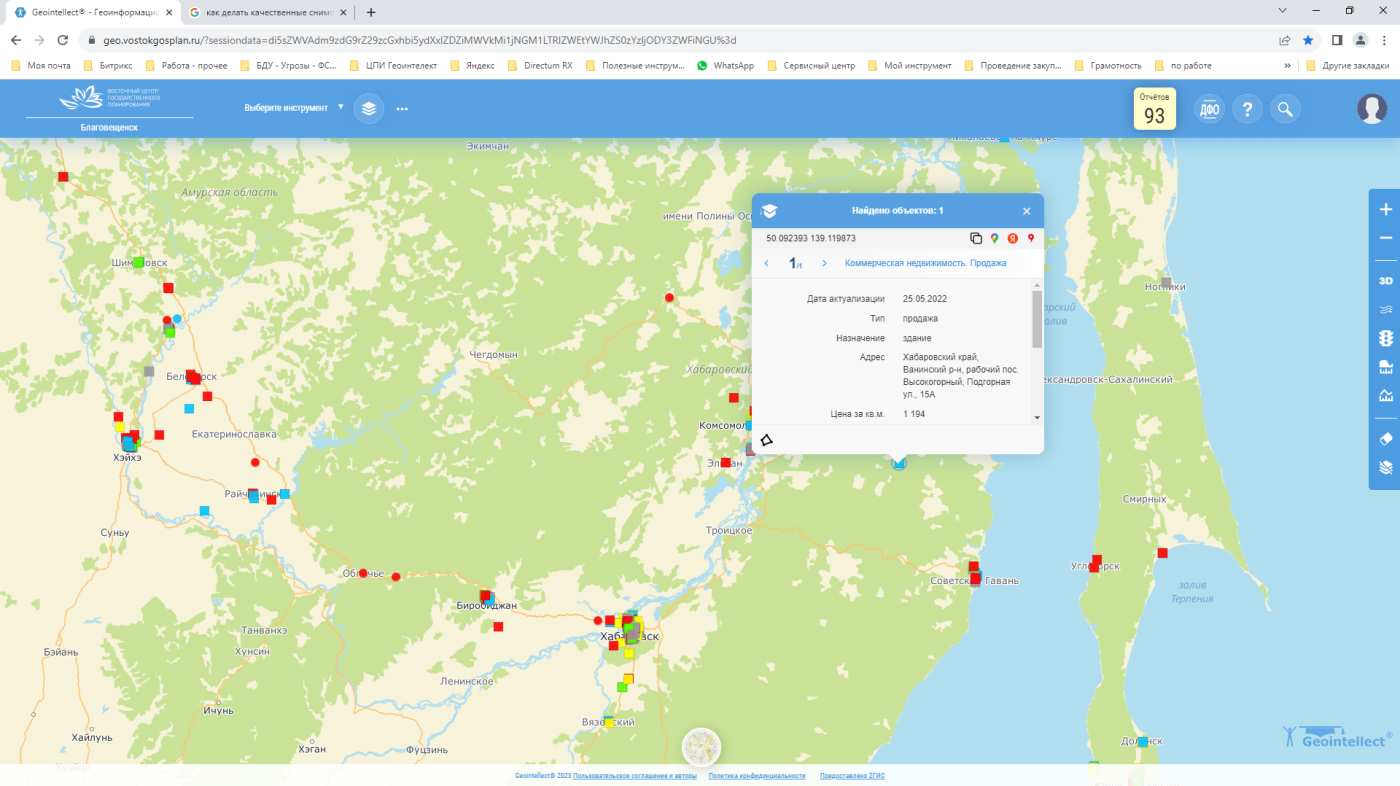
Task: Toggle the traffic lights layer
Action: point(1386,338)
